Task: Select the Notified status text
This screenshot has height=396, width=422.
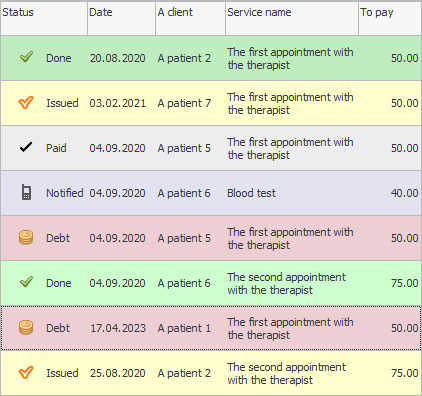Action: coord(65,193)
